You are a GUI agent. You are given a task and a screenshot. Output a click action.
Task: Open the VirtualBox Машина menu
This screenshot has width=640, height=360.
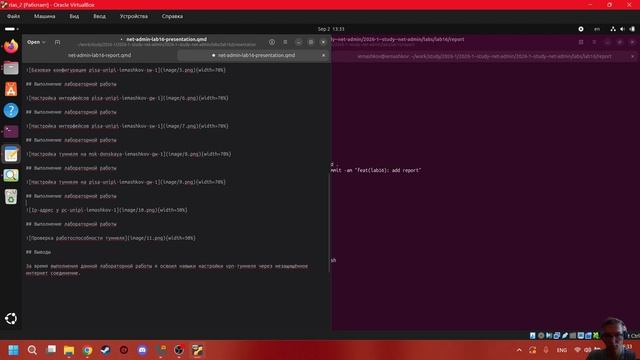(x=44, y=16)
